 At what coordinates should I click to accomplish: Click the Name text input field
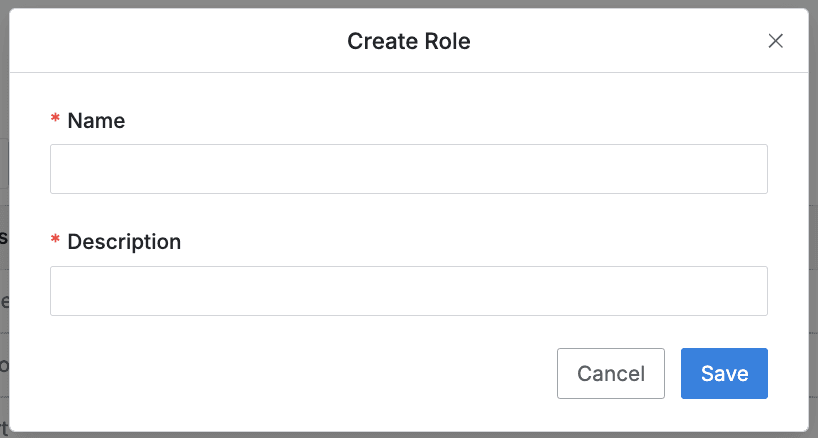tap(408, 169)
